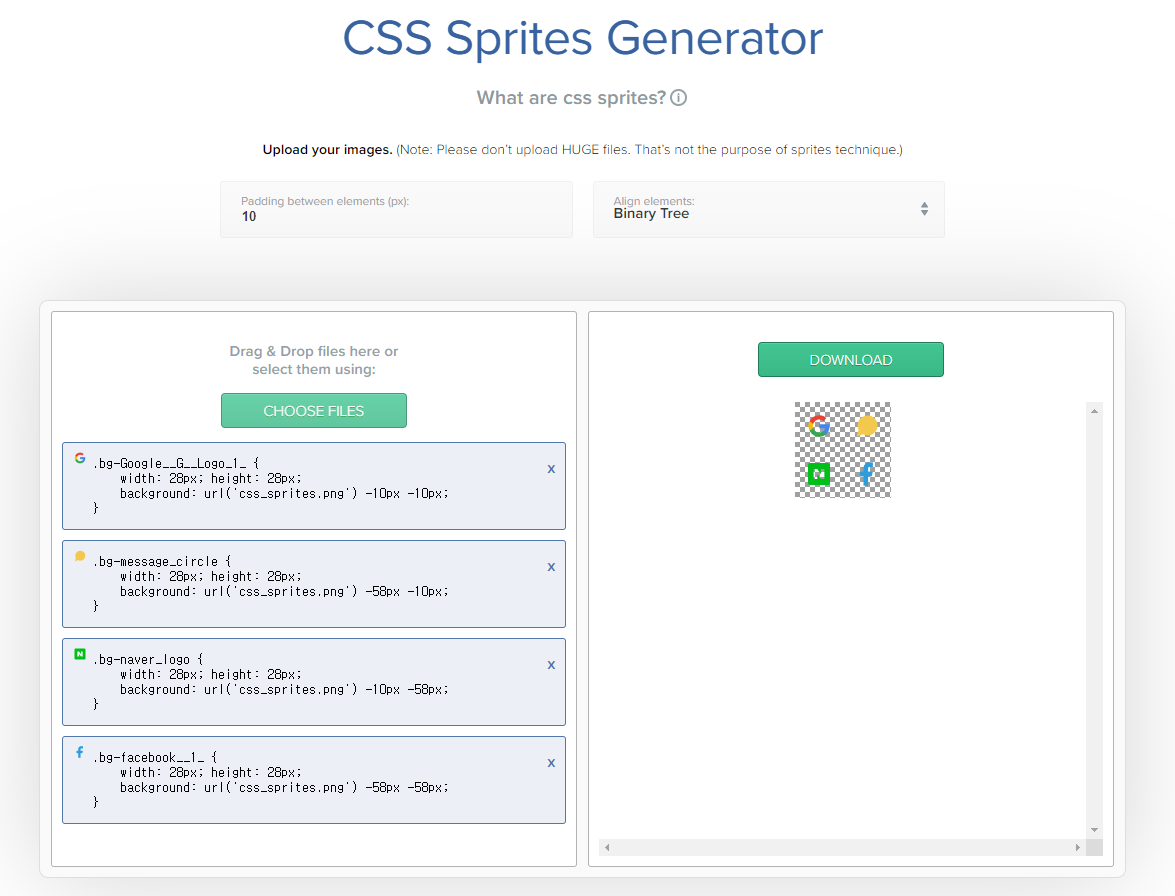
Task: Click the yellow message circle icon in the CSS list
Action: 80,556
